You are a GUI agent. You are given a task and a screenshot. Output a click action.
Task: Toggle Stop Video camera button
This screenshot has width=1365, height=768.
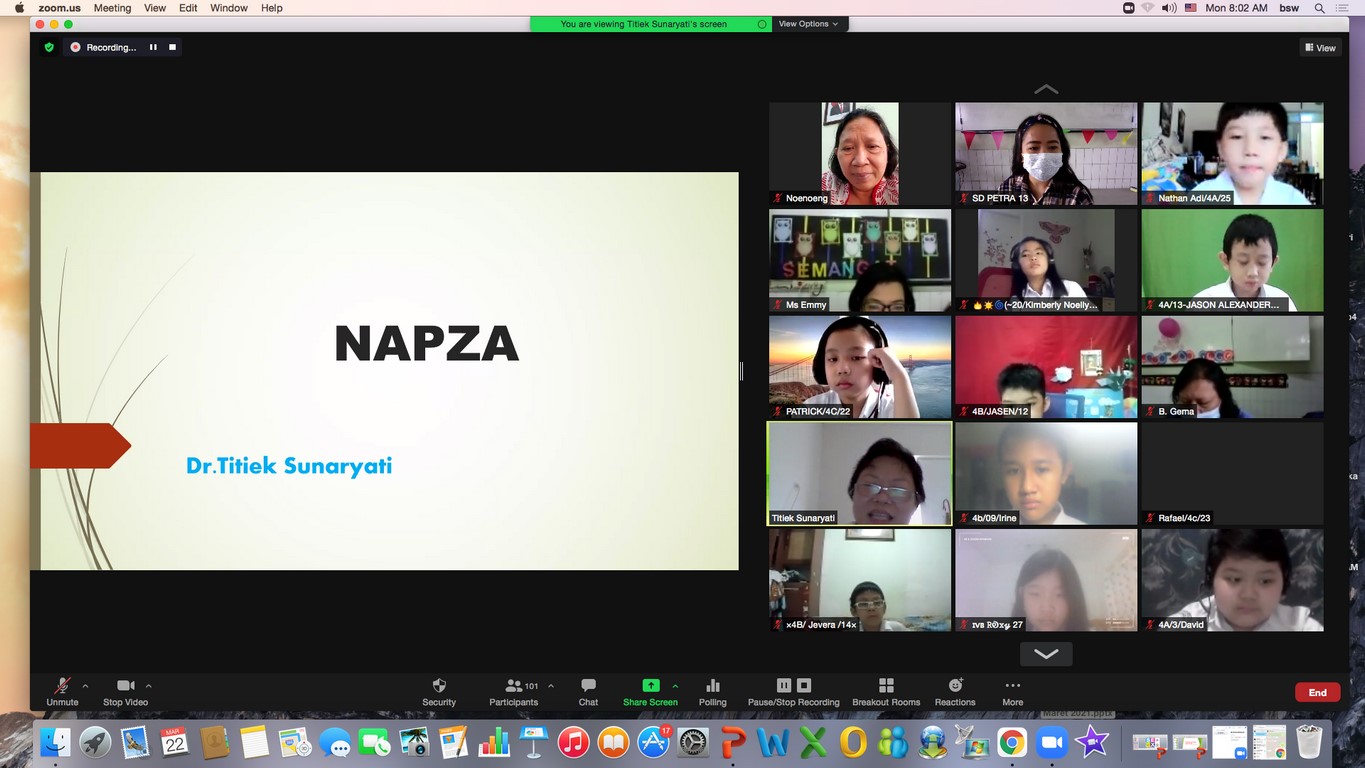pos(126,686)
